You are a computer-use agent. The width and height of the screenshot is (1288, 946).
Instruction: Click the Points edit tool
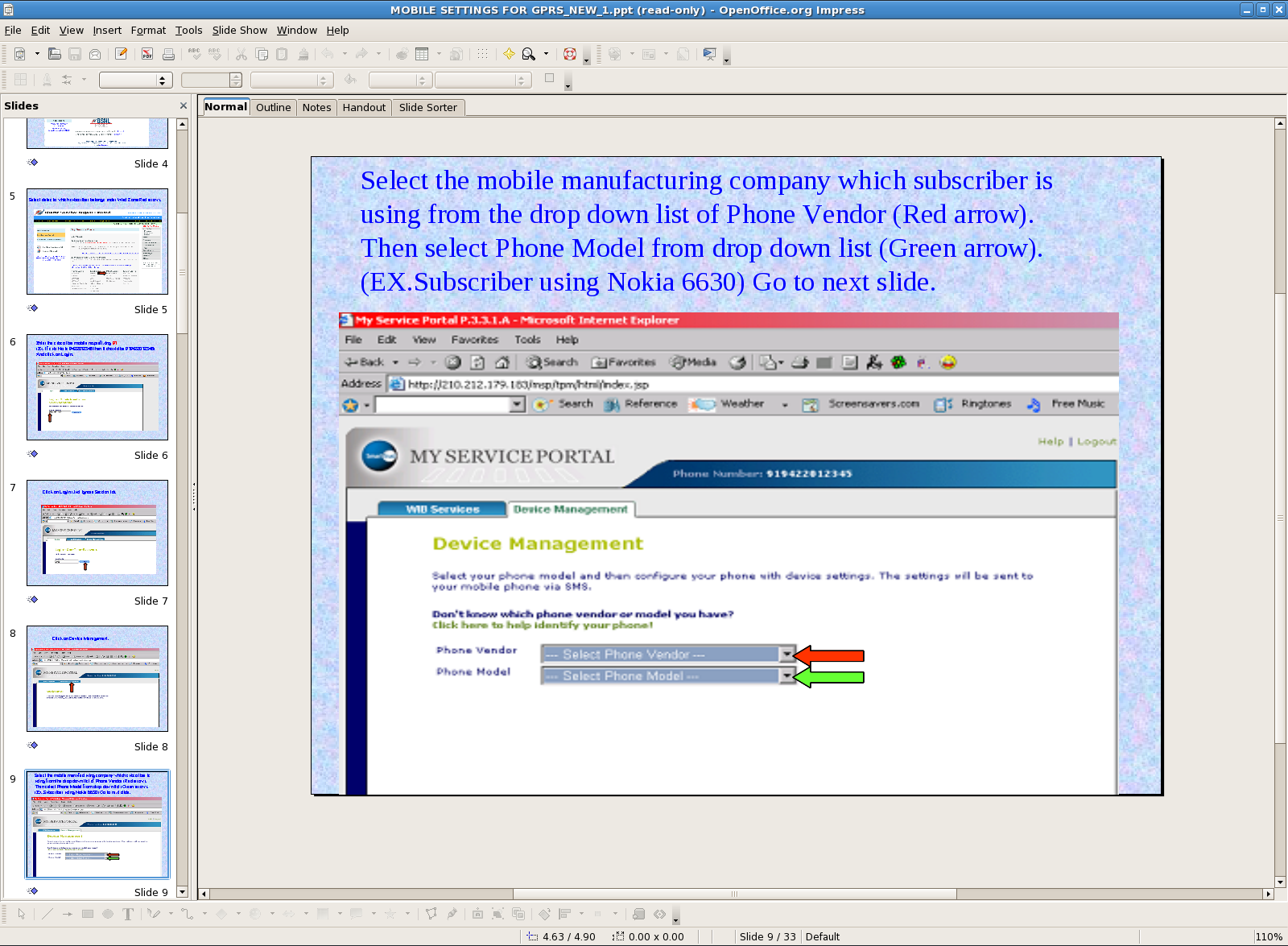431,914
